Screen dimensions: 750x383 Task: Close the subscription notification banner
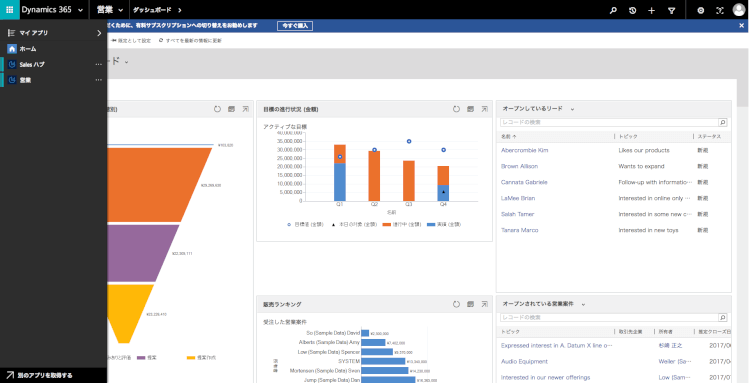tap(742, 26)
